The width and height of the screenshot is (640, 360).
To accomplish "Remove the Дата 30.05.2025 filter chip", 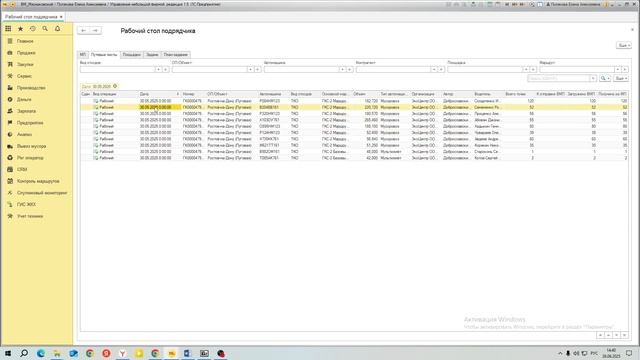I will tap(115, 86).
